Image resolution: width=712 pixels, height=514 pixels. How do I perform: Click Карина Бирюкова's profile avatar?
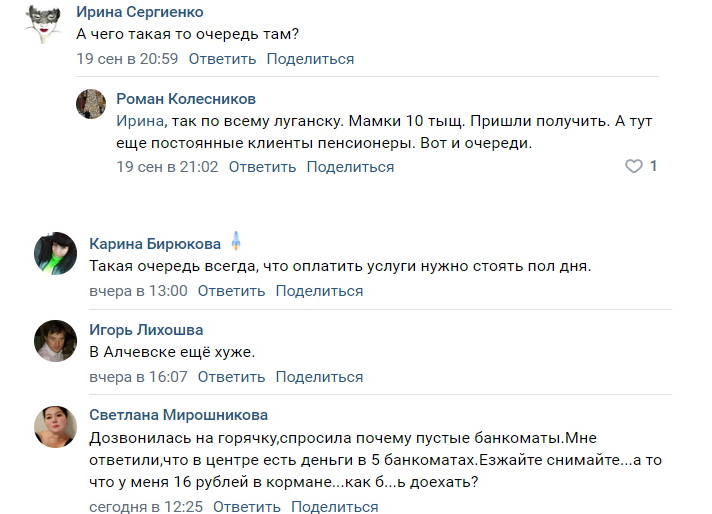57,255
